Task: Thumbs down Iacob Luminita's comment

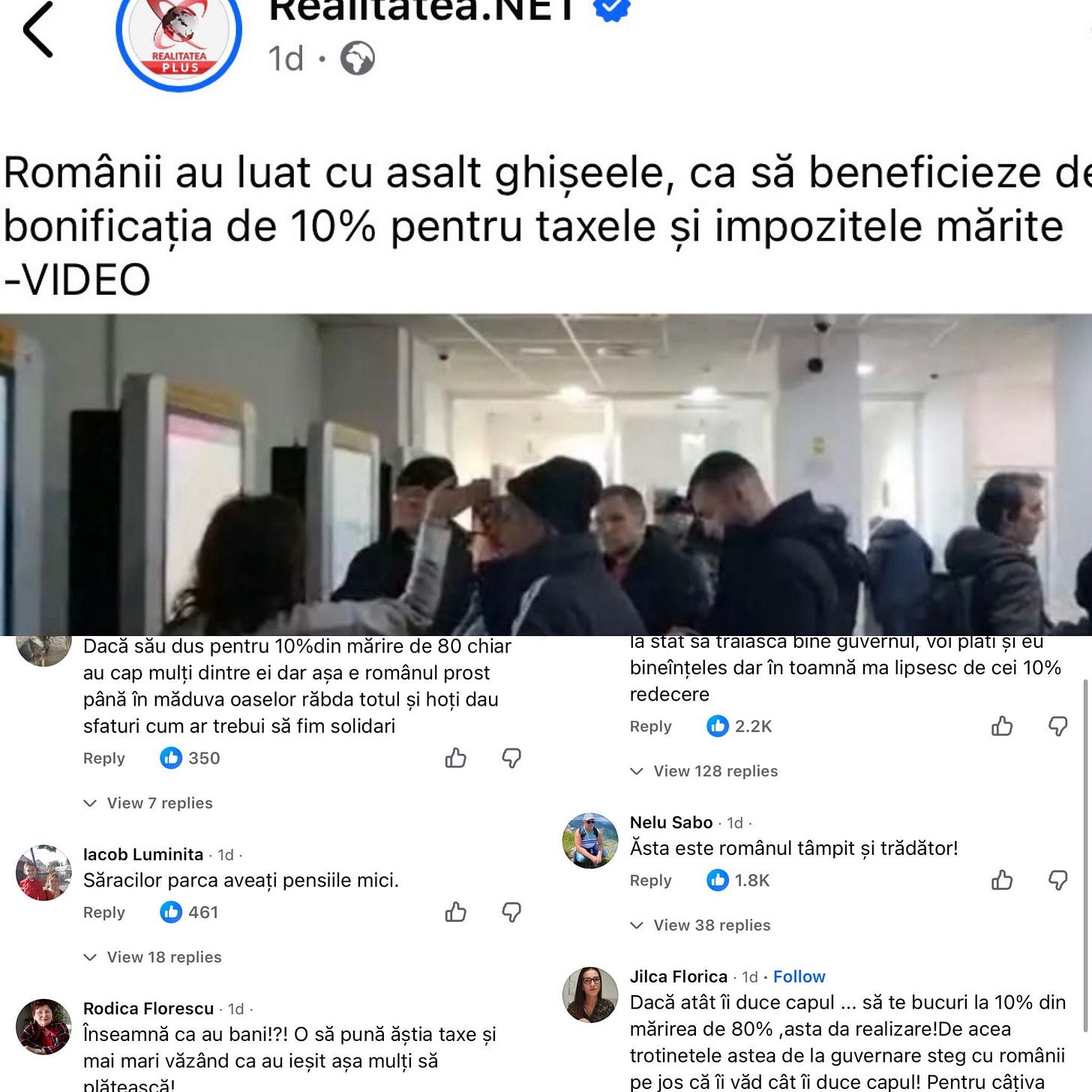Action: point(511,912)
